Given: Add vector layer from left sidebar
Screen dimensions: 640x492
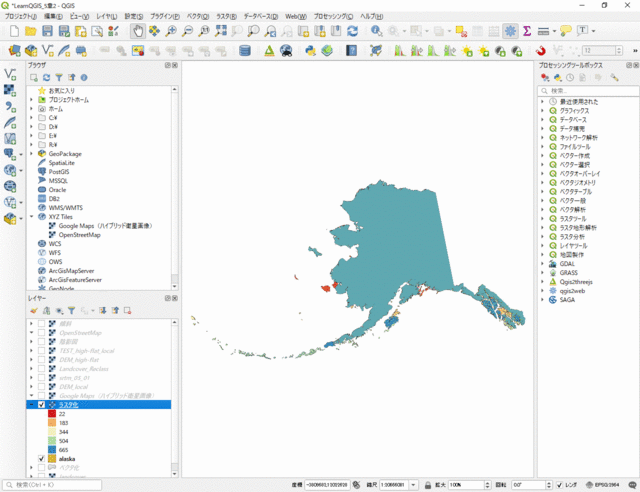Looking at the screenshot, I should [10, 74].
